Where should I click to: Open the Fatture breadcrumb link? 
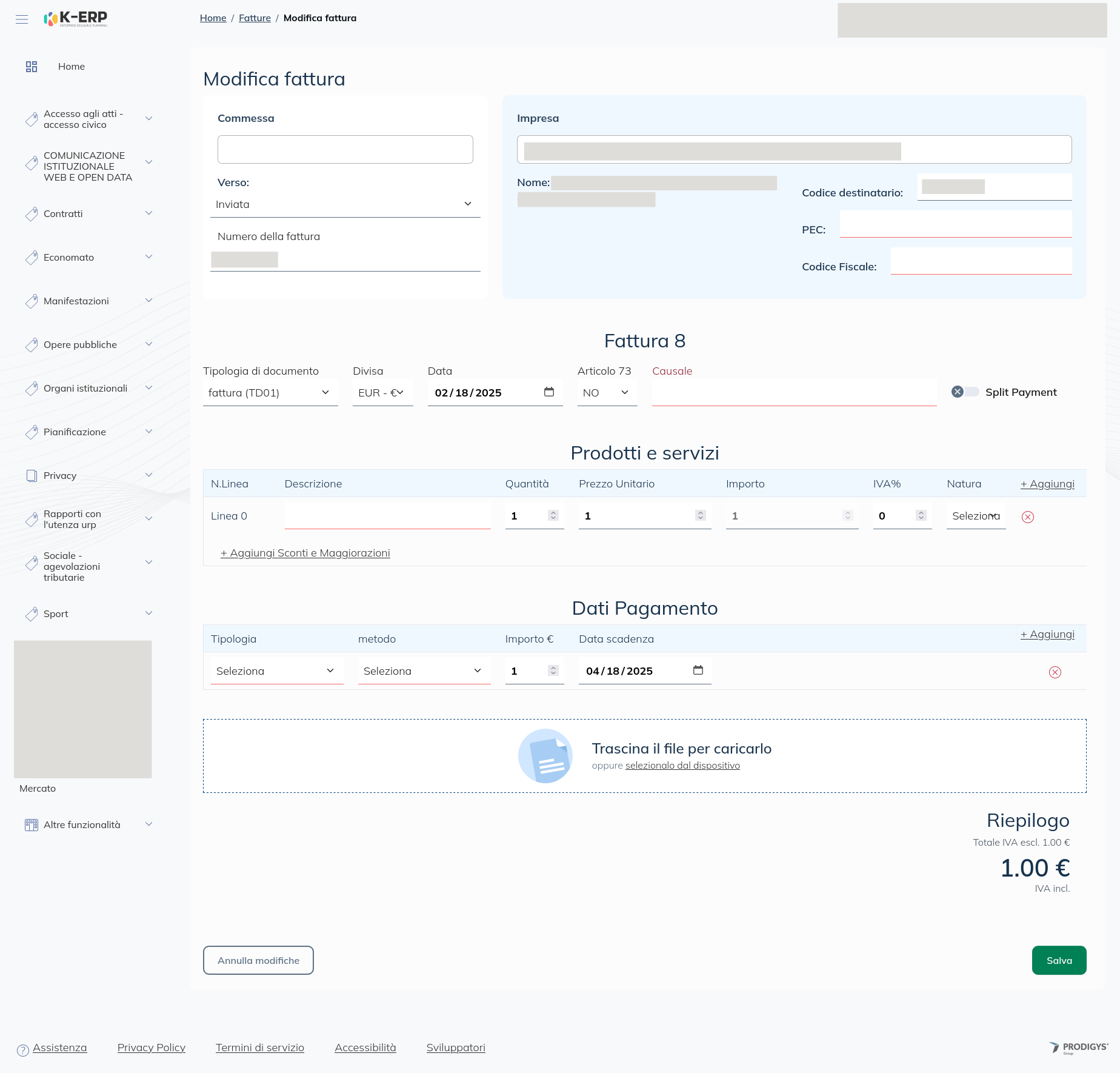point(255,18)
